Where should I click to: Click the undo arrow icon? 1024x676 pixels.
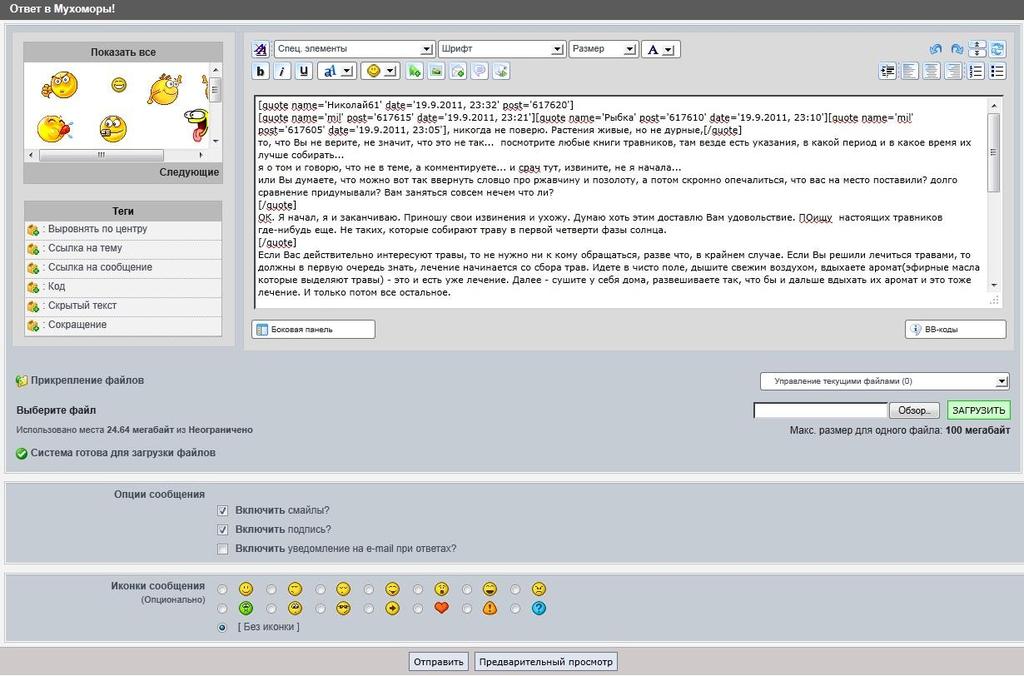tap(935, 49)
